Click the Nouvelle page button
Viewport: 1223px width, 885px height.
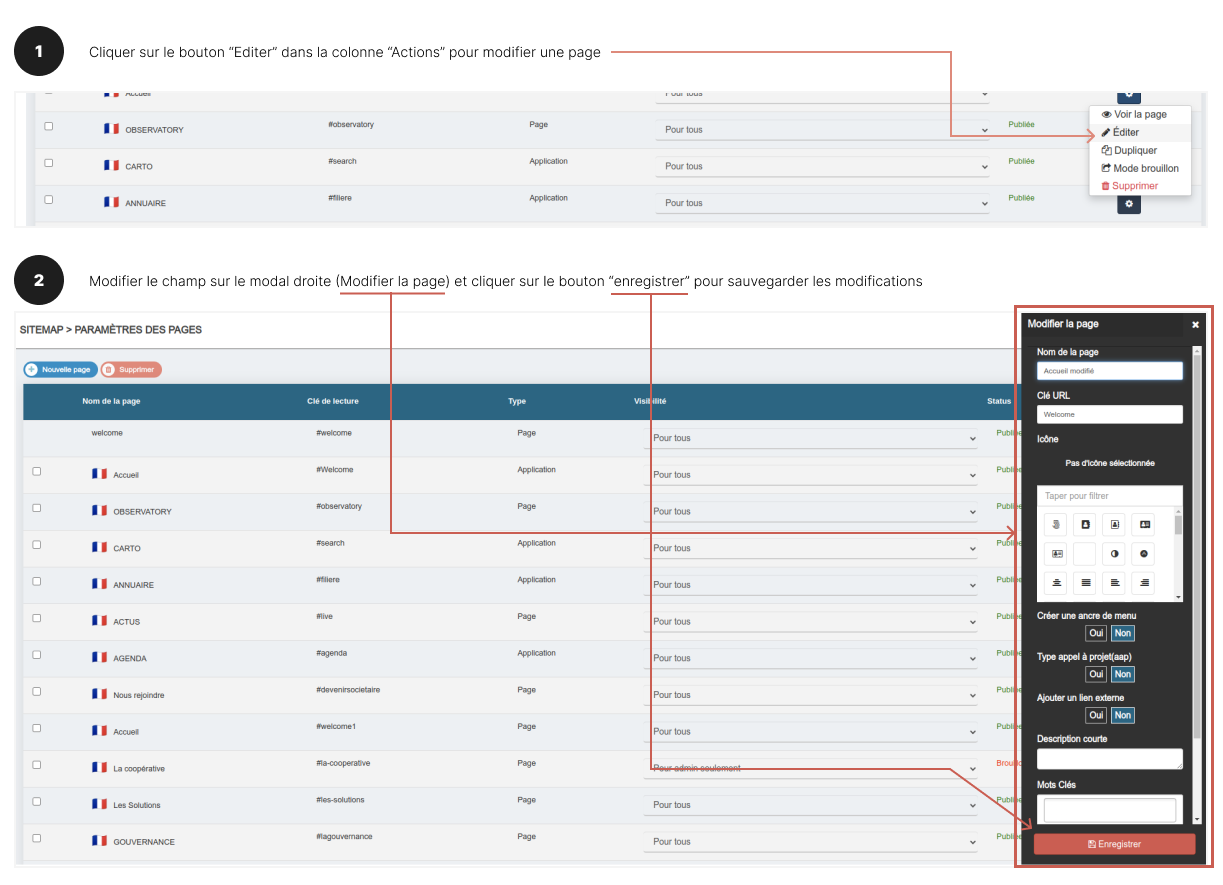point(61,370)
